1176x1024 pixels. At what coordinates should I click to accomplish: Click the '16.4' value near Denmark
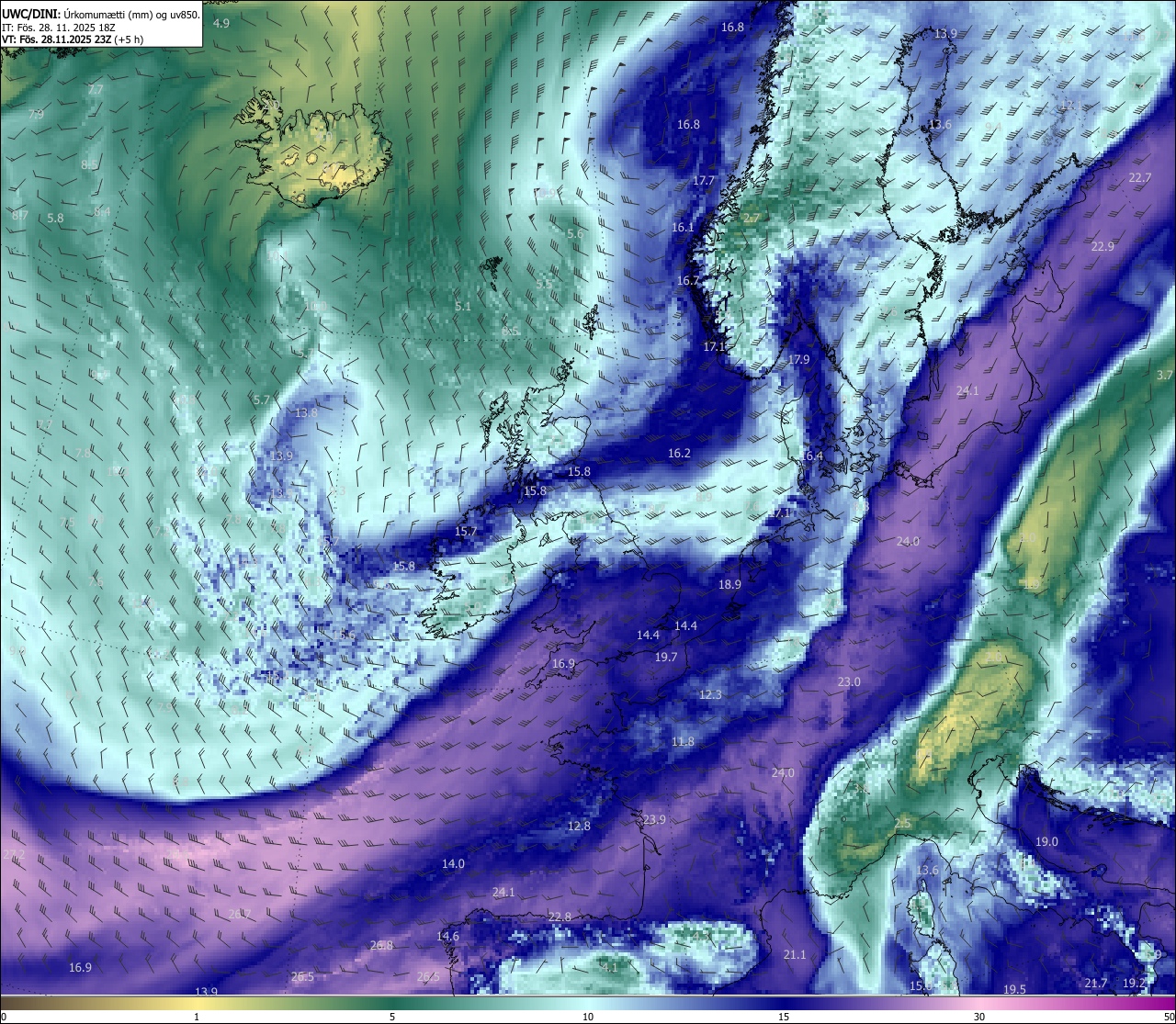pos(812,456)
